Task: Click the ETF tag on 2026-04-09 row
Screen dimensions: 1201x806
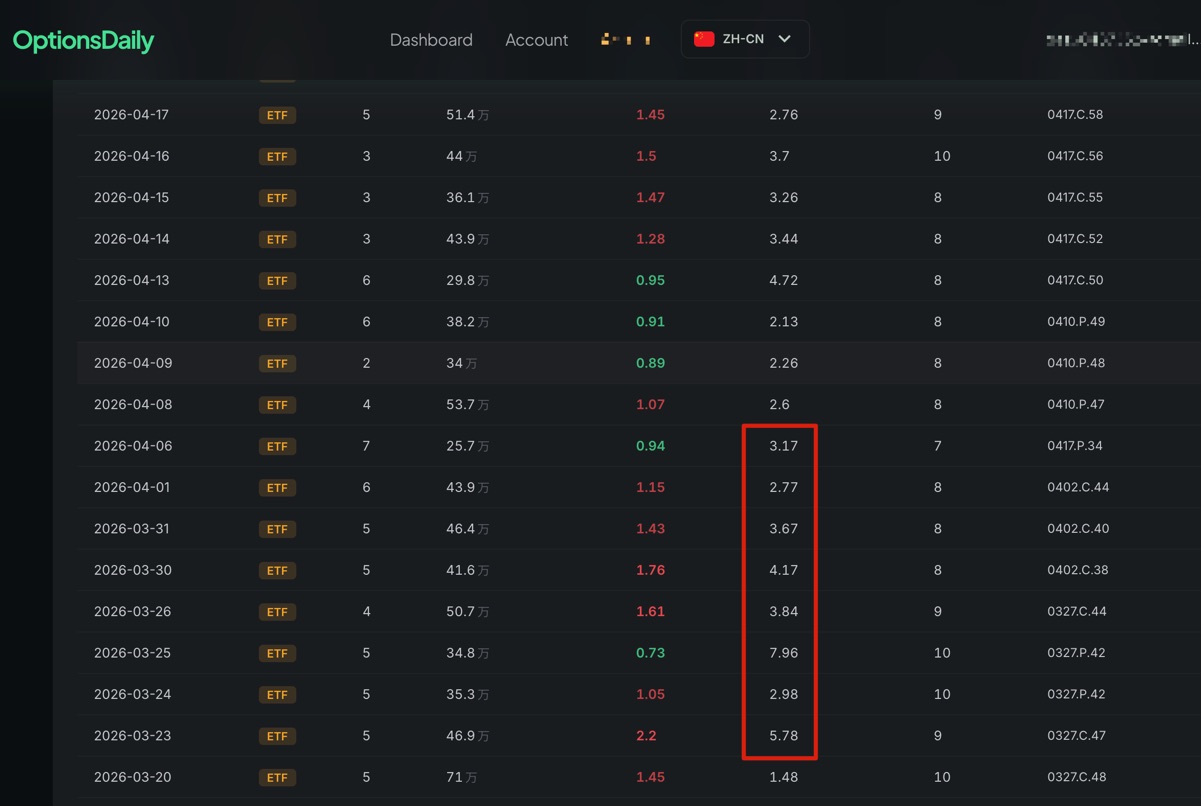Action: (x=277, y=363)
